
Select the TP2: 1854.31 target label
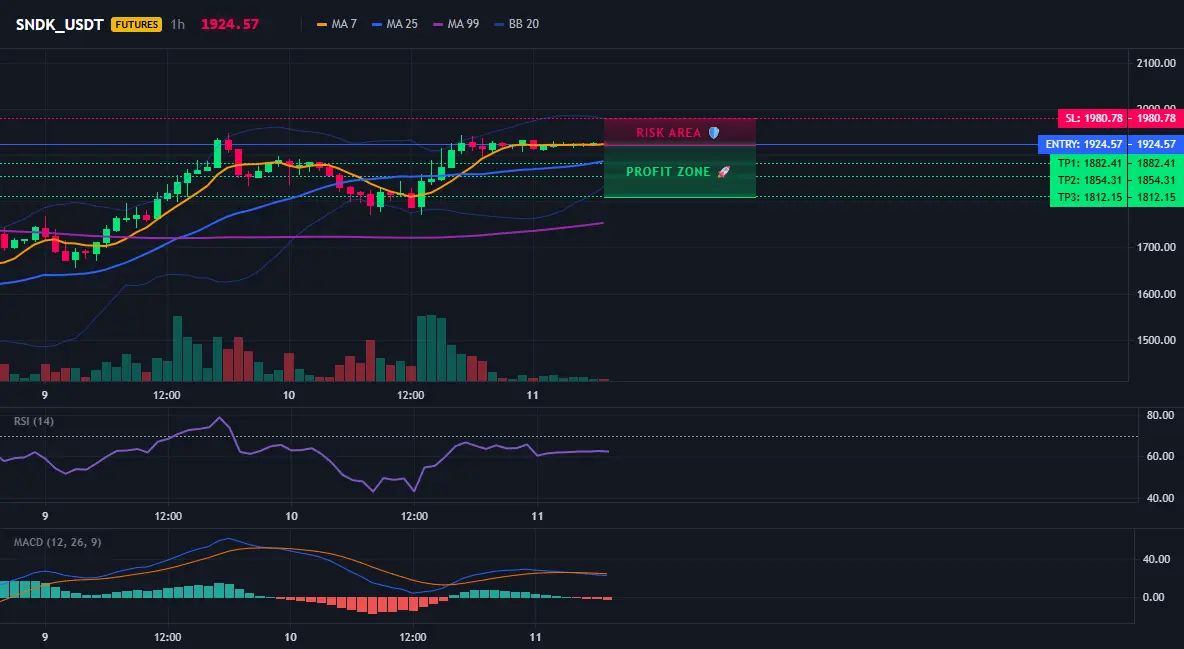pos(1089,180)
